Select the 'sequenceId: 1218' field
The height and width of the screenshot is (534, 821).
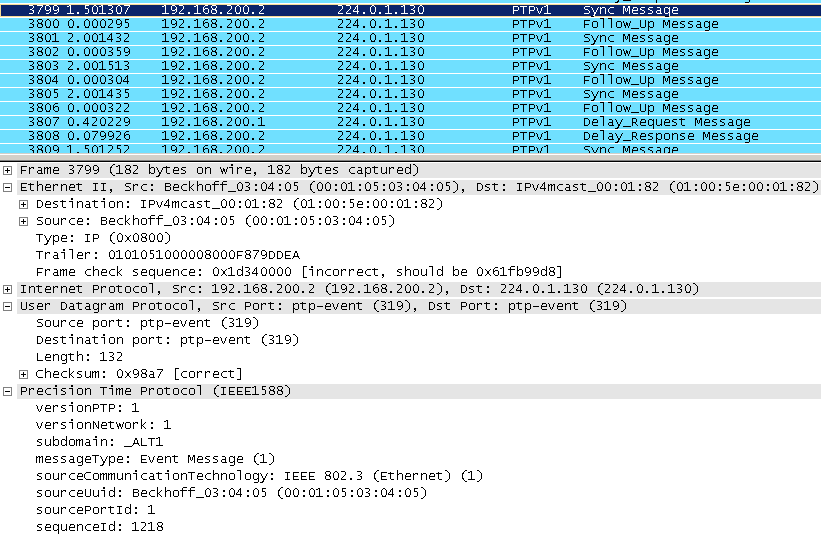[99, 527]
